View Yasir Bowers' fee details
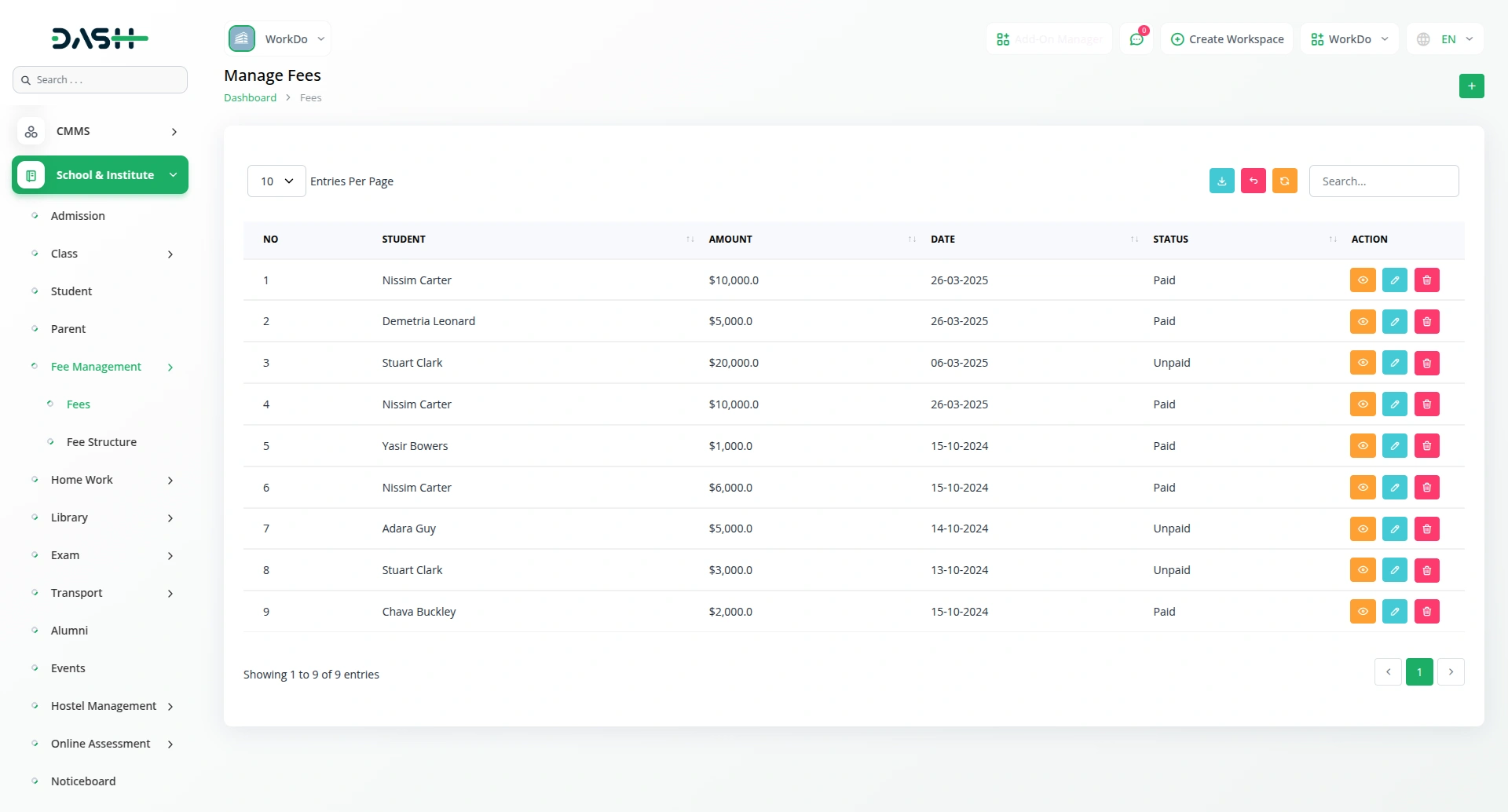The width and height of the screenshot is (1508, 812). tap(1363, 446)
